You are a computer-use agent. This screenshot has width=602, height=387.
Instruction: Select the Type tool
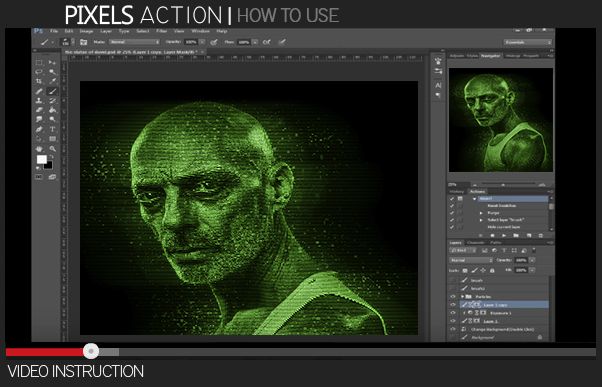(52, 129)
